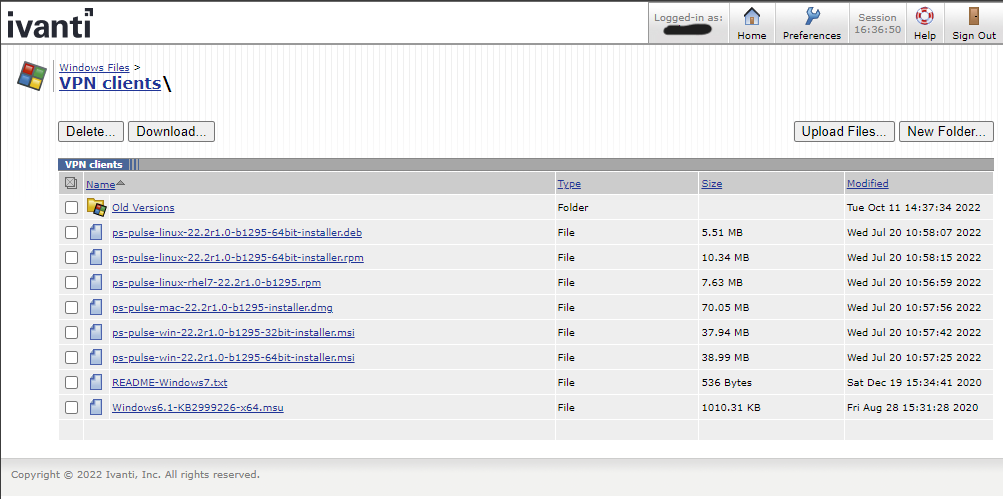Click the ivanti logo
Image resolution: width=1003 pixels, height=499 pixels.
[x=49, y=23]
